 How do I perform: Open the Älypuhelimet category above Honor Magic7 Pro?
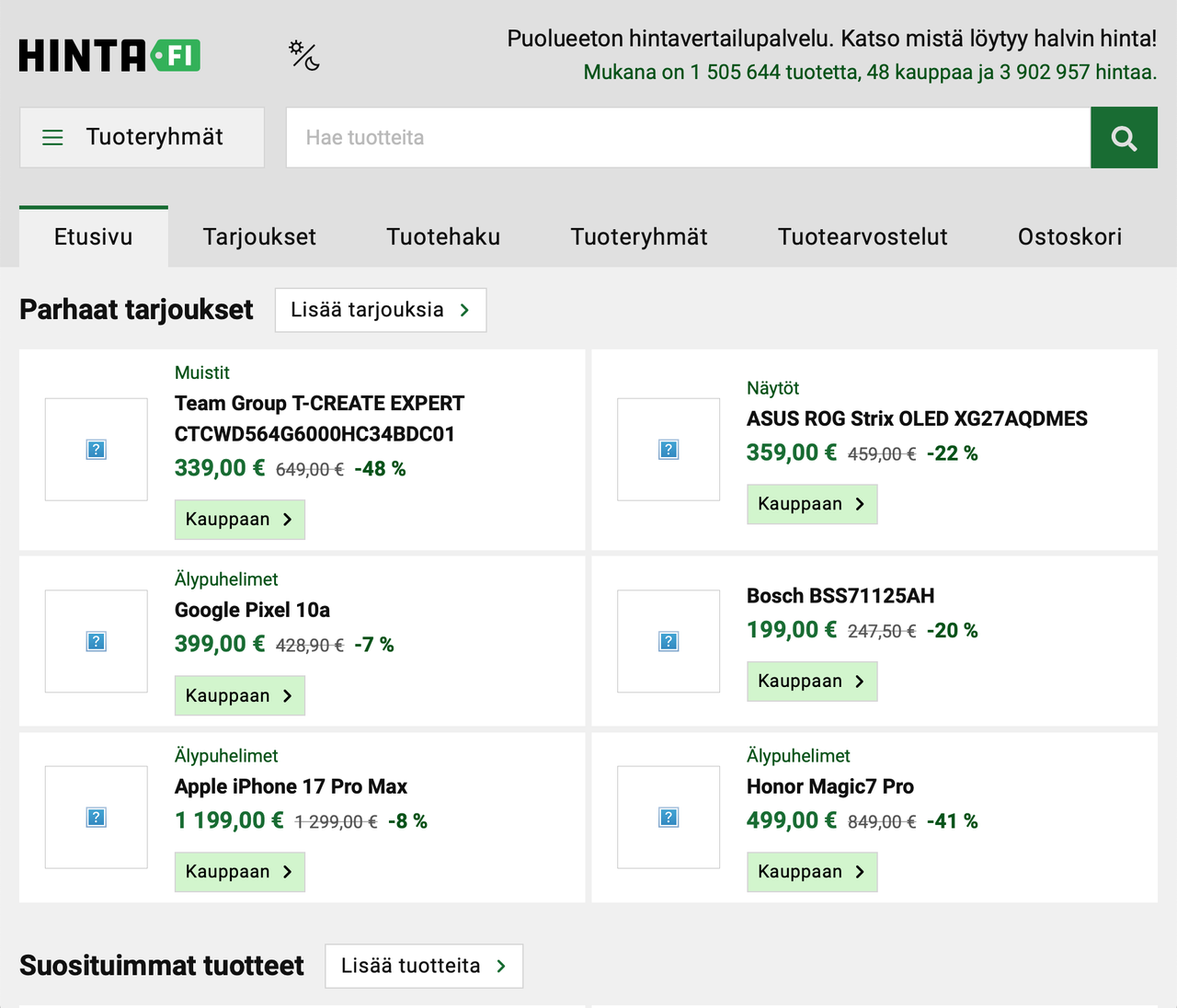[x=798, y=756]
